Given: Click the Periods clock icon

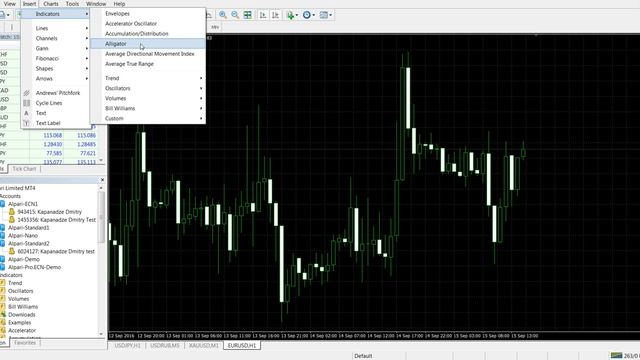Looking at the screenshot, I should point(307,15).
